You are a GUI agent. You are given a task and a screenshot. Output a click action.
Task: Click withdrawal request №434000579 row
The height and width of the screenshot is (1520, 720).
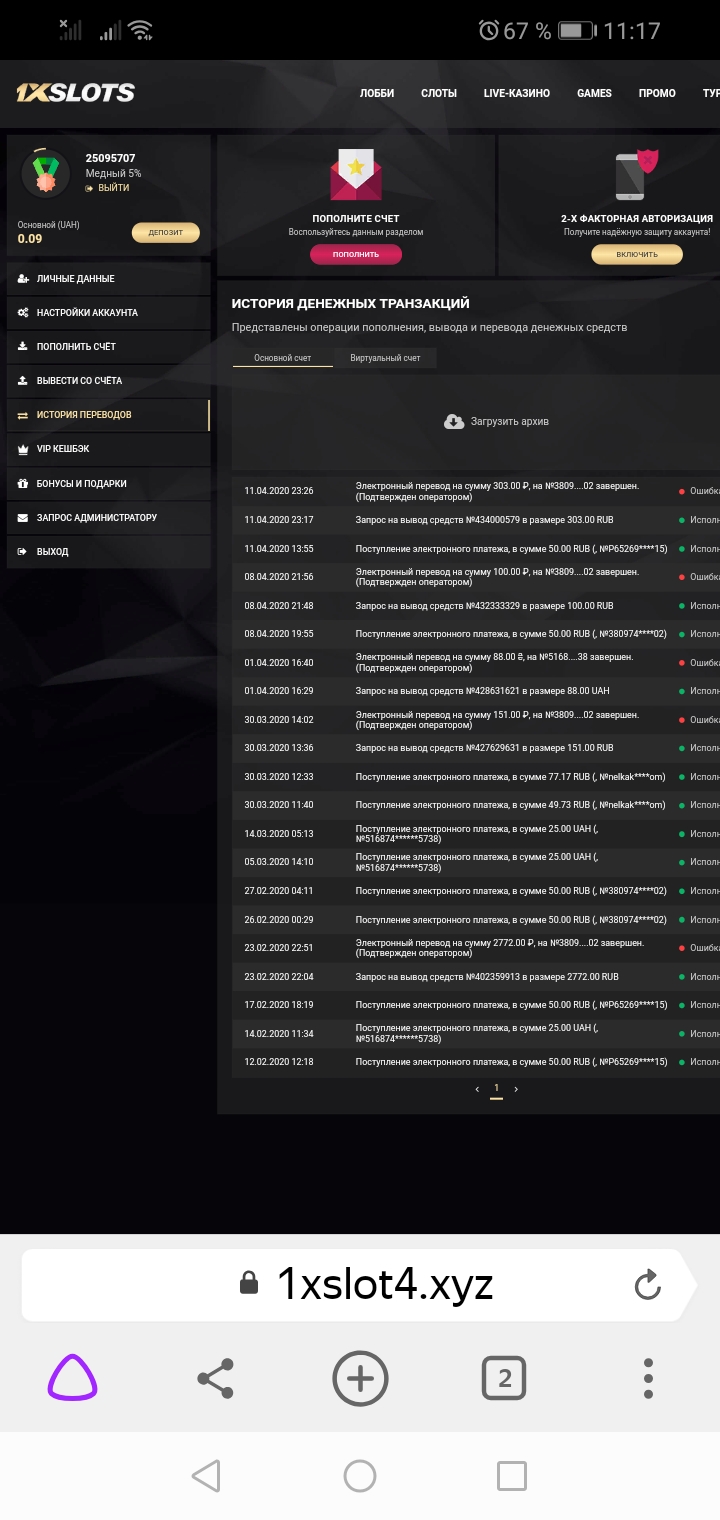476,520
